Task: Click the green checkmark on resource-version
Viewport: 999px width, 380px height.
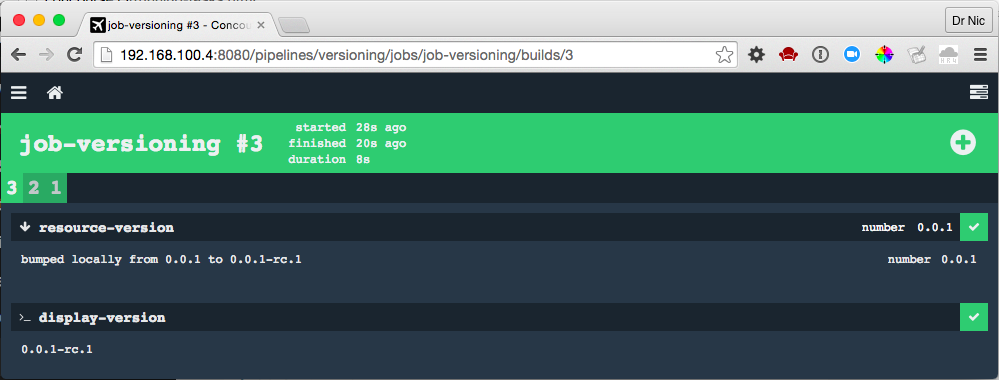Action: coord(974,228)
